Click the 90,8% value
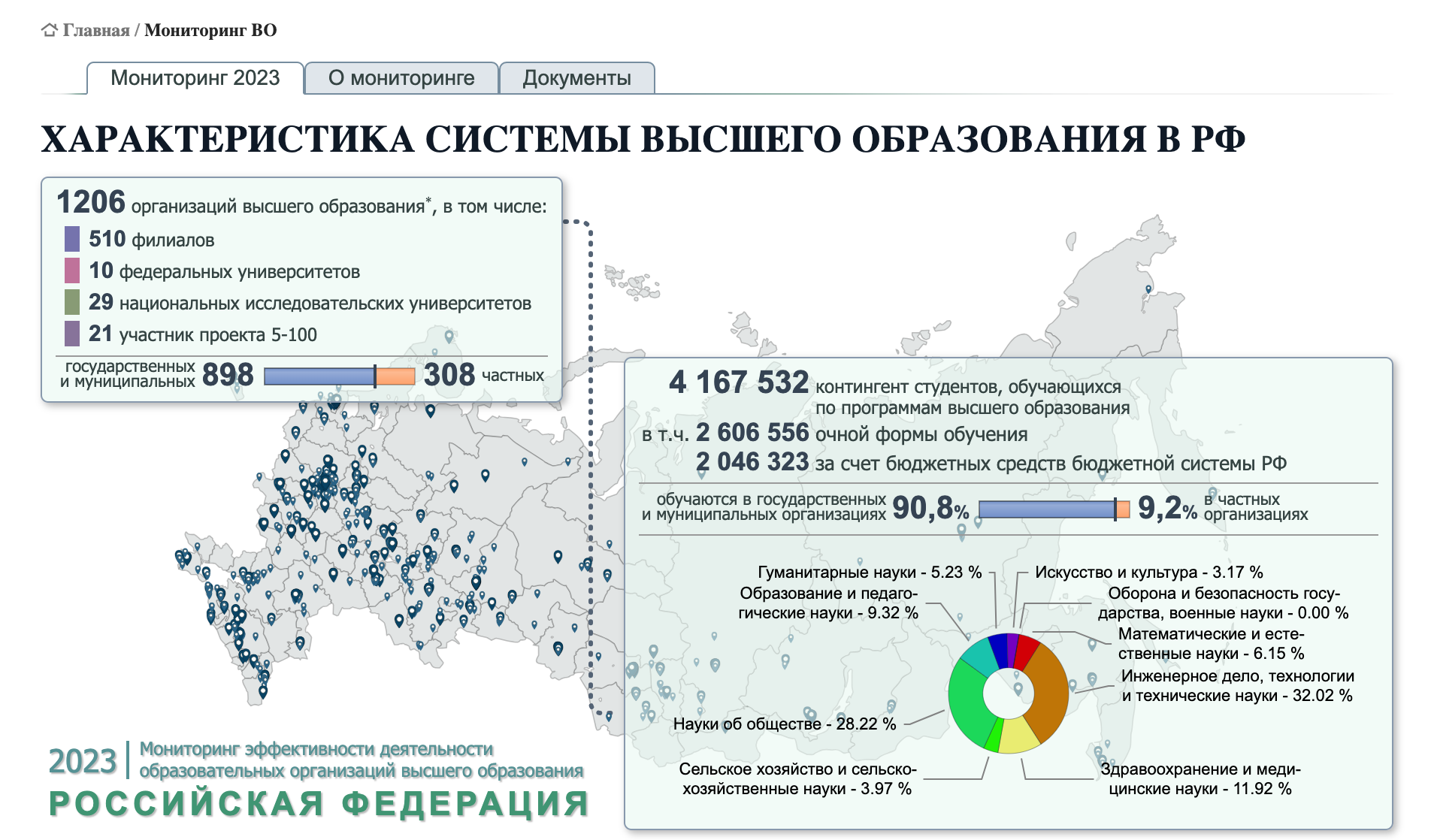 point(930,509)
